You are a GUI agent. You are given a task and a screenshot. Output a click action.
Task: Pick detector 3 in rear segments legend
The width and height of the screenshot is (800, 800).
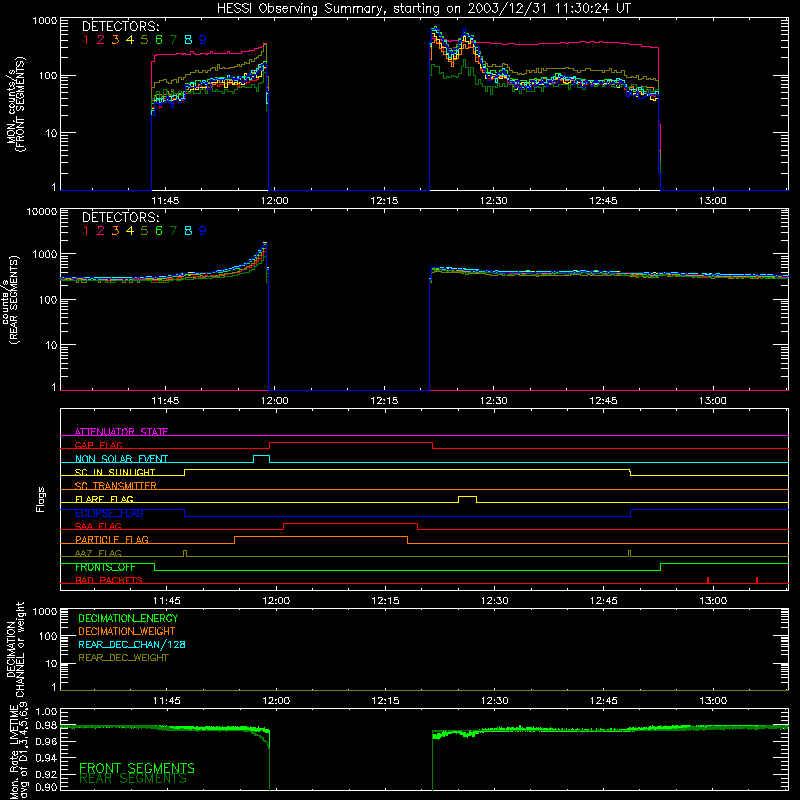[x=115, y=231]
